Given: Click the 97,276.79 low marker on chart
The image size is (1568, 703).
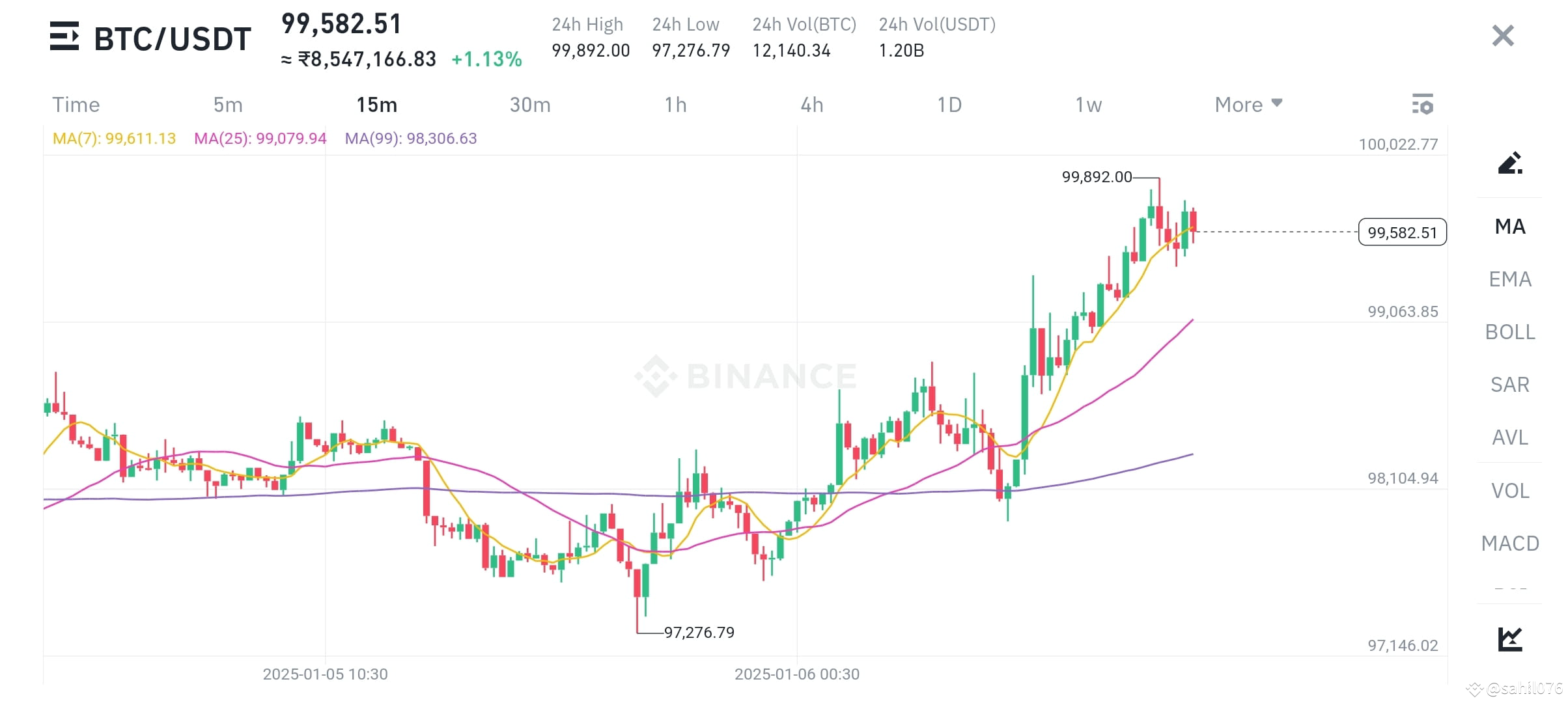Looking at the screenshot, I should pos(699,632).
